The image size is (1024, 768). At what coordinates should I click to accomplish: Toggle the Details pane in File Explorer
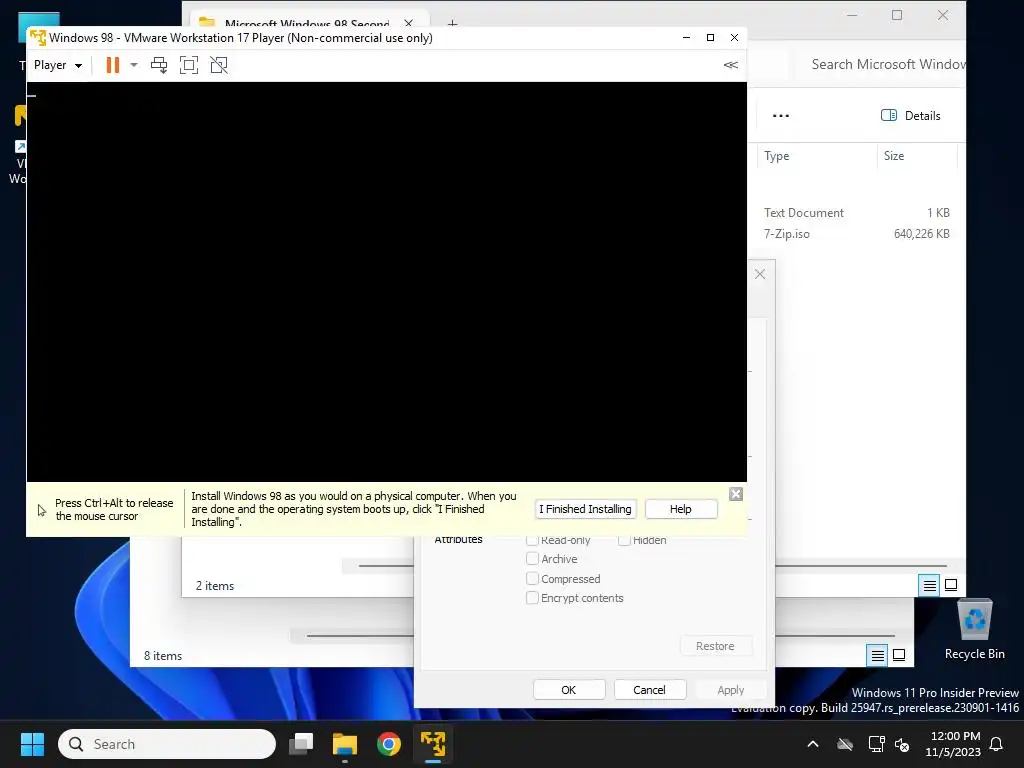(911, 116)
